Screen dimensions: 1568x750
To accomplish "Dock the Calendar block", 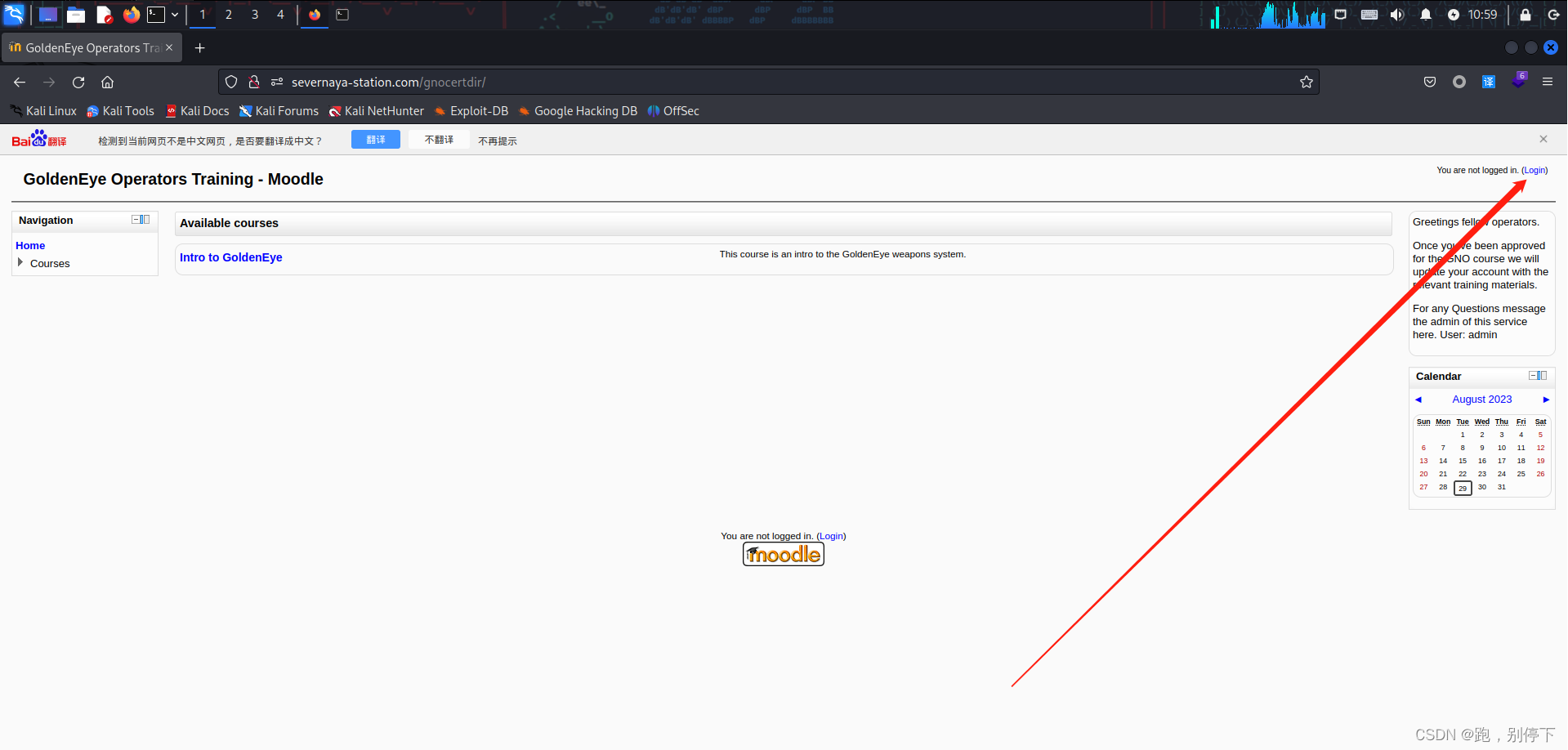I will 1543,376.
